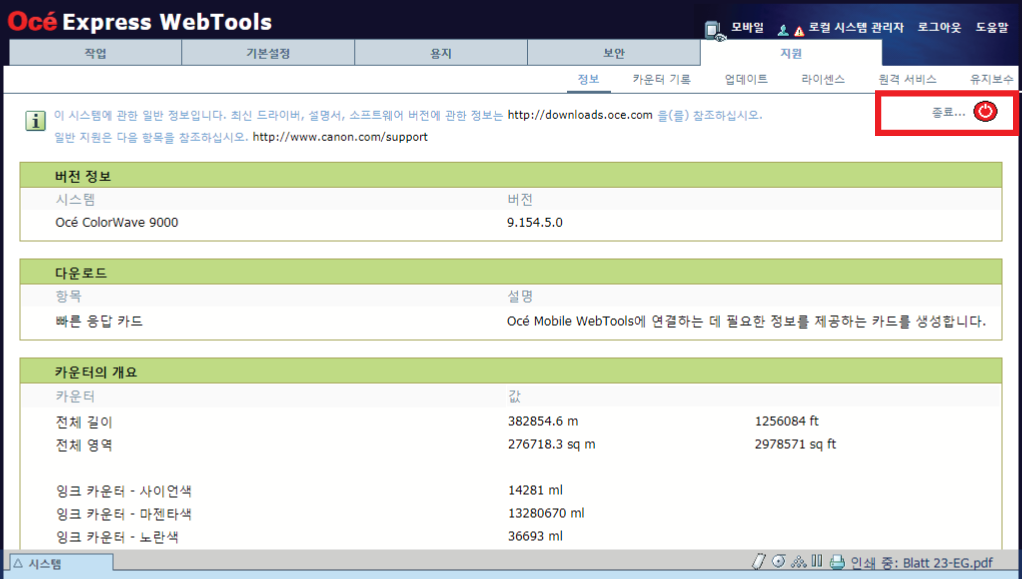Image resolution: width=1022 pixels, height=579 pixels.
Task: Click the 값 column header
Action: (x=514, y=396)
